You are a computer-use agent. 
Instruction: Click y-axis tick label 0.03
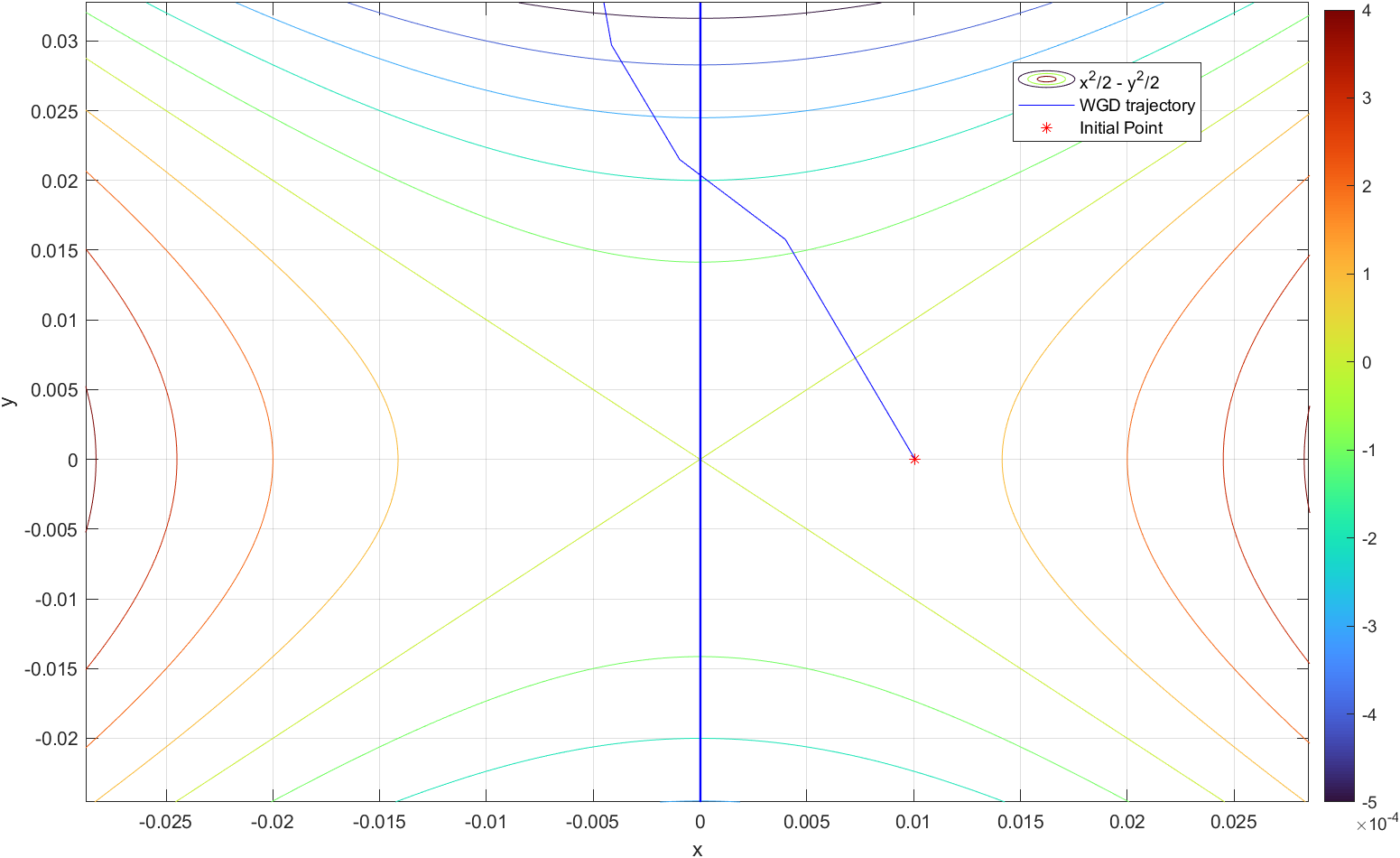point(60,42)
